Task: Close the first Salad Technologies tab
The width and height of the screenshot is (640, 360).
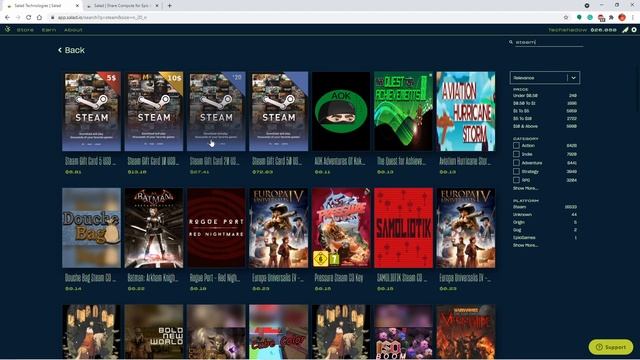Action: click(78, 6)
